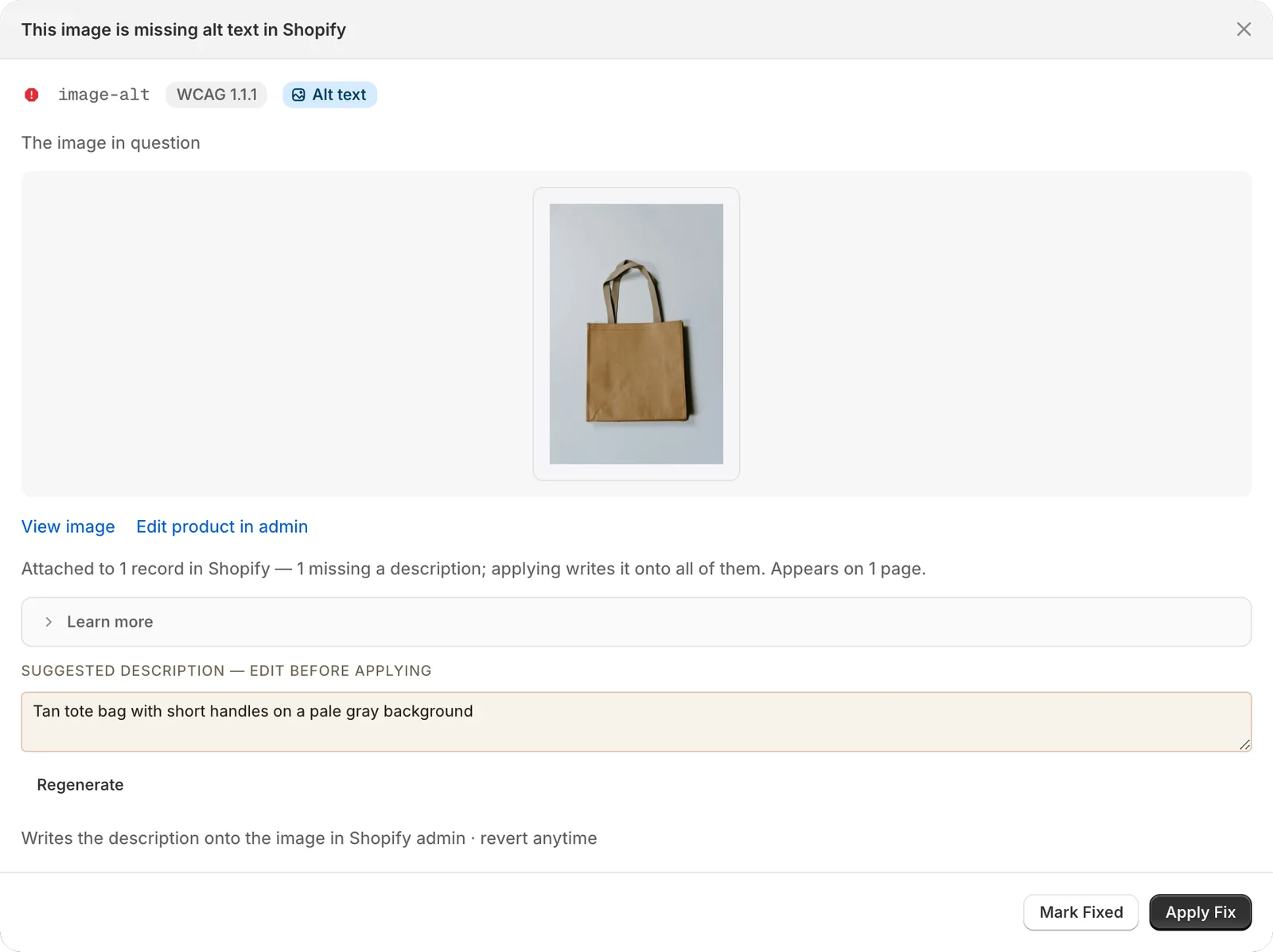The width and height of the screenshot is (1273, 952).
Task: Open the tote bag image thumbnail
Action: coord(636,334)
